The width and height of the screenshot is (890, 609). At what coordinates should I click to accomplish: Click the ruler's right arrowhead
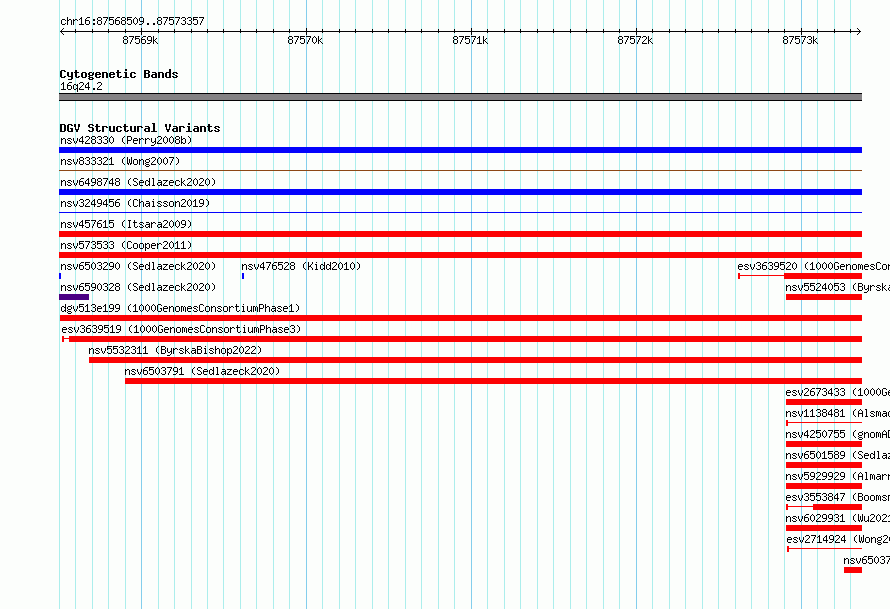(x=859, y=32)
